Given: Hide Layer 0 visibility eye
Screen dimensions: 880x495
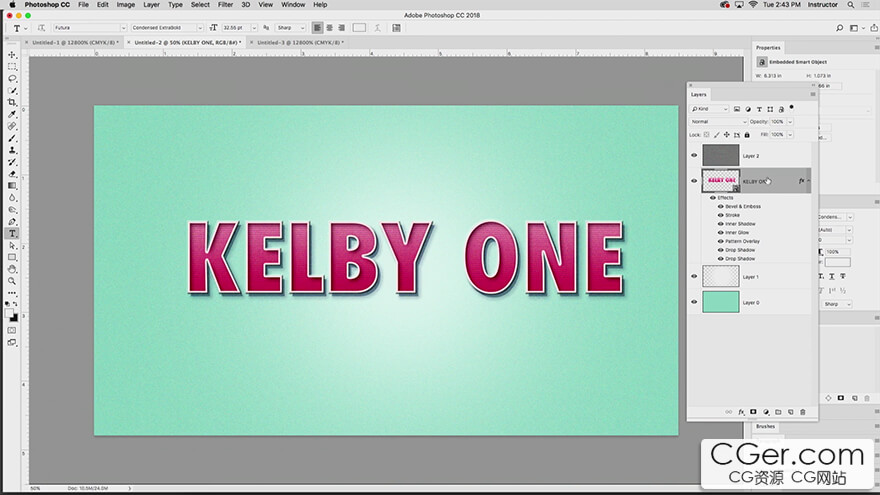Looking at the screenshot, I should pyautogui.click(x=694, y=302).
